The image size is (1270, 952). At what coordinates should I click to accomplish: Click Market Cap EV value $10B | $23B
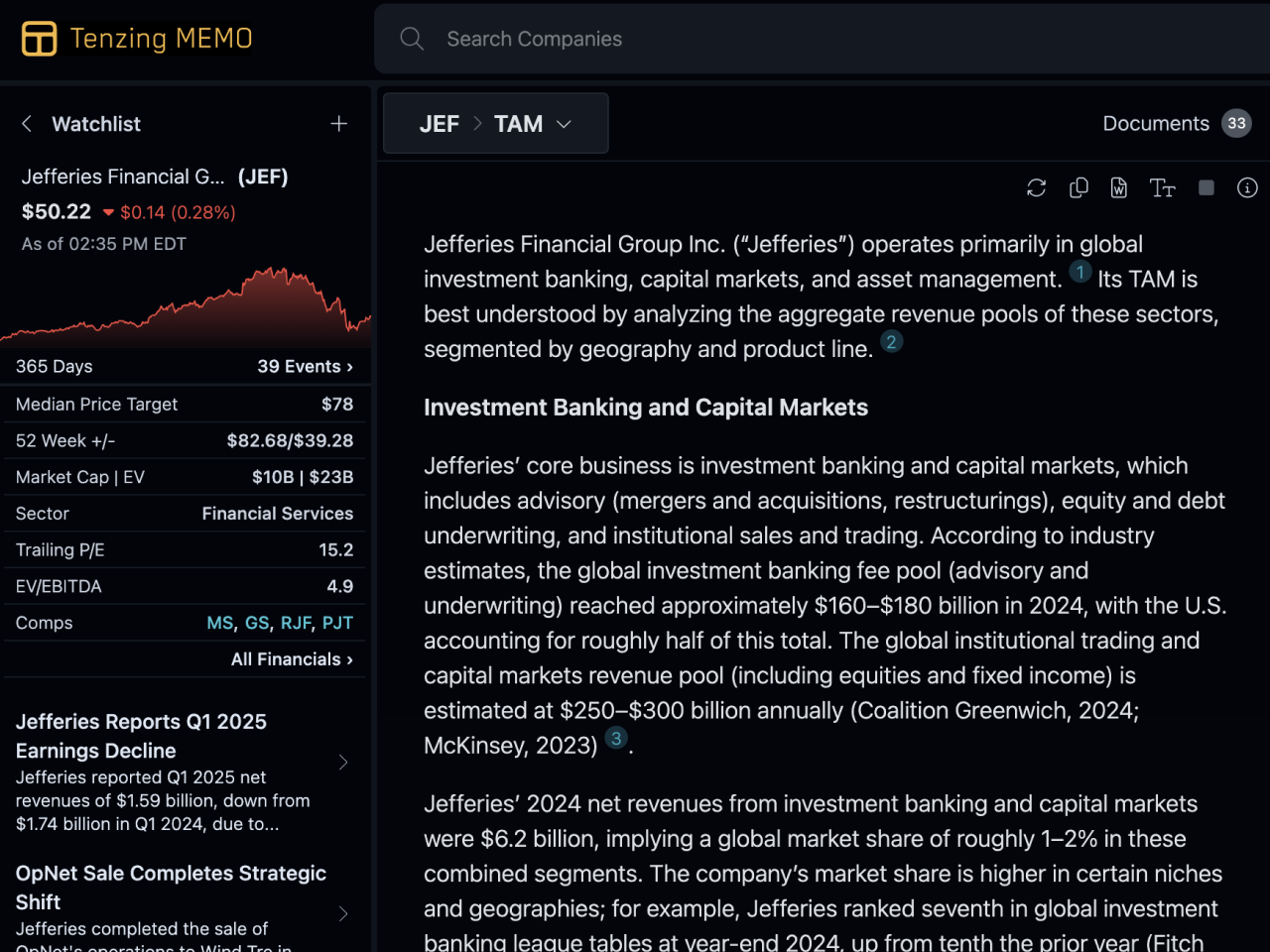pos(303,477)
